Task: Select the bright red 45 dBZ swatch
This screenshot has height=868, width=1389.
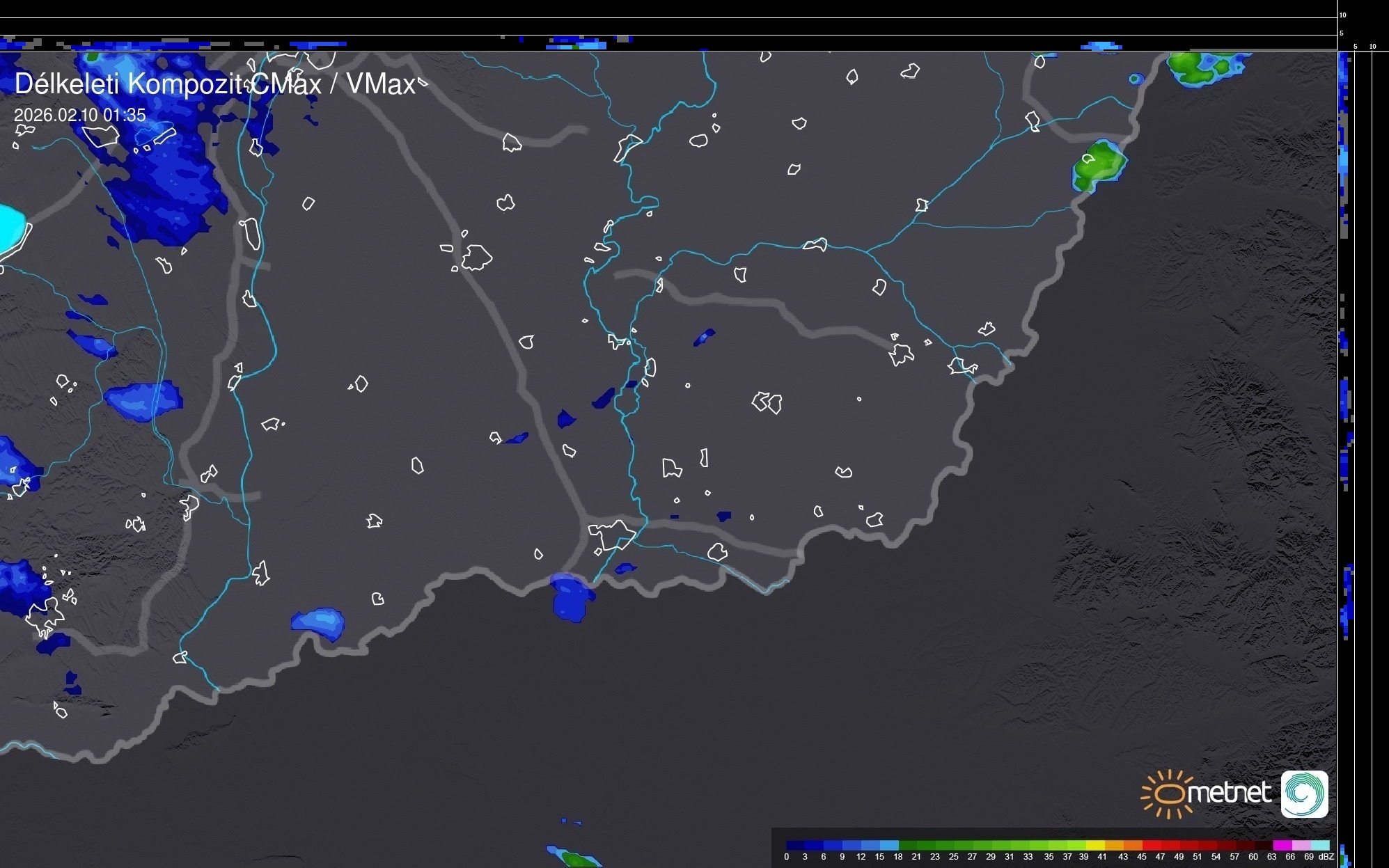Action: coord(1150,845)
